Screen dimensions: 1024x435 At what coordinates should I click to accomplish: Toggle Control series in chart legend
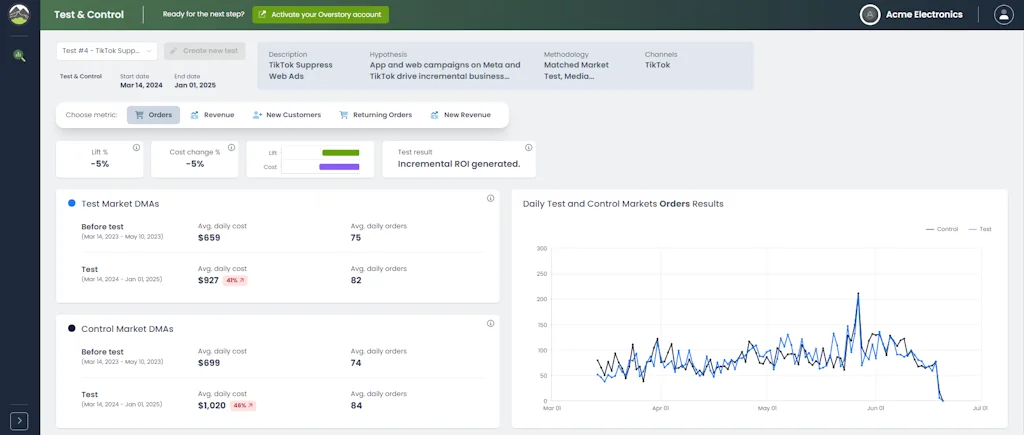[941, 229]
